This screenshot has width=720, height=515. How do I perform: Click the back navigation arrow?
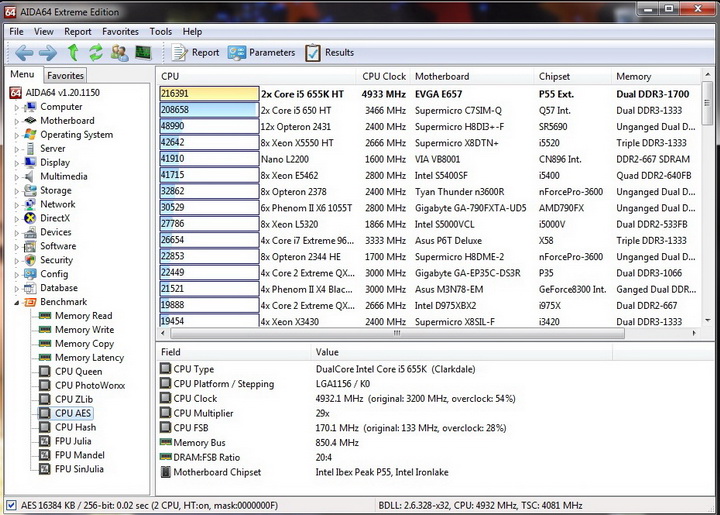(22, 53)
